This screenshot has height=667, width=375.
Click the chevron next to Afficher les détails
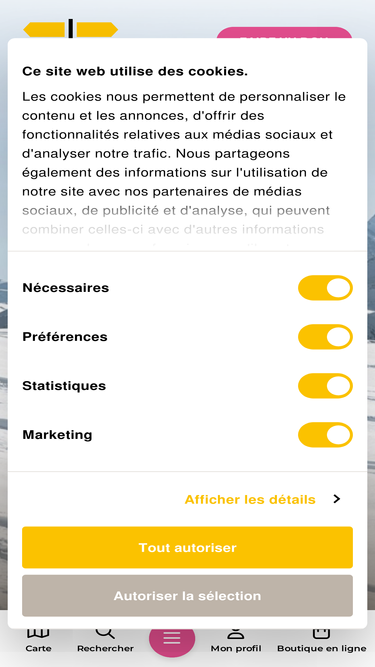(337, 499)
